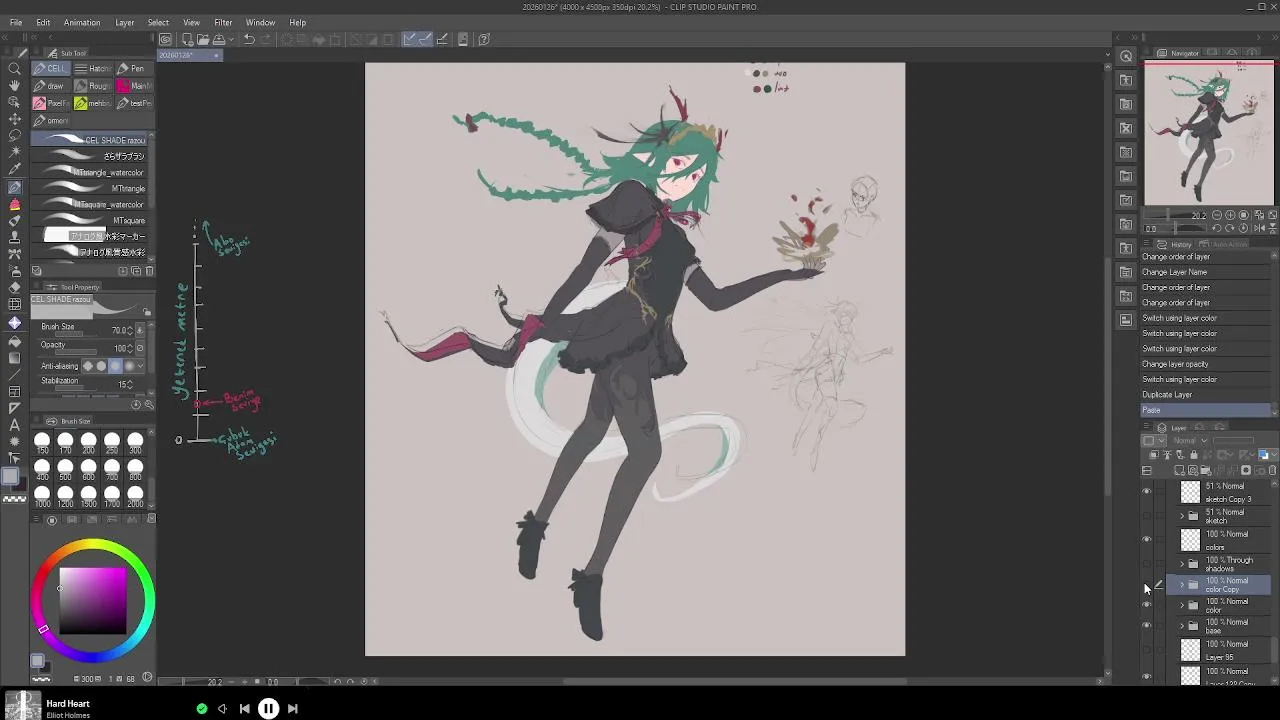The height and width of the screenshot is (720, 1280).
Task: Select the Auto select magic wand tool
Action: (14, 153)
